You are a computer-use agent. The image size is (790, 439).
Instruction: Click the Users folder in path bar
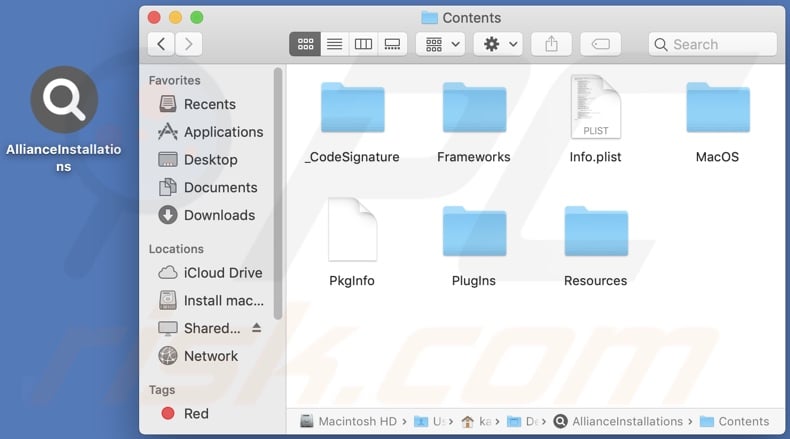tap(429, 421)
